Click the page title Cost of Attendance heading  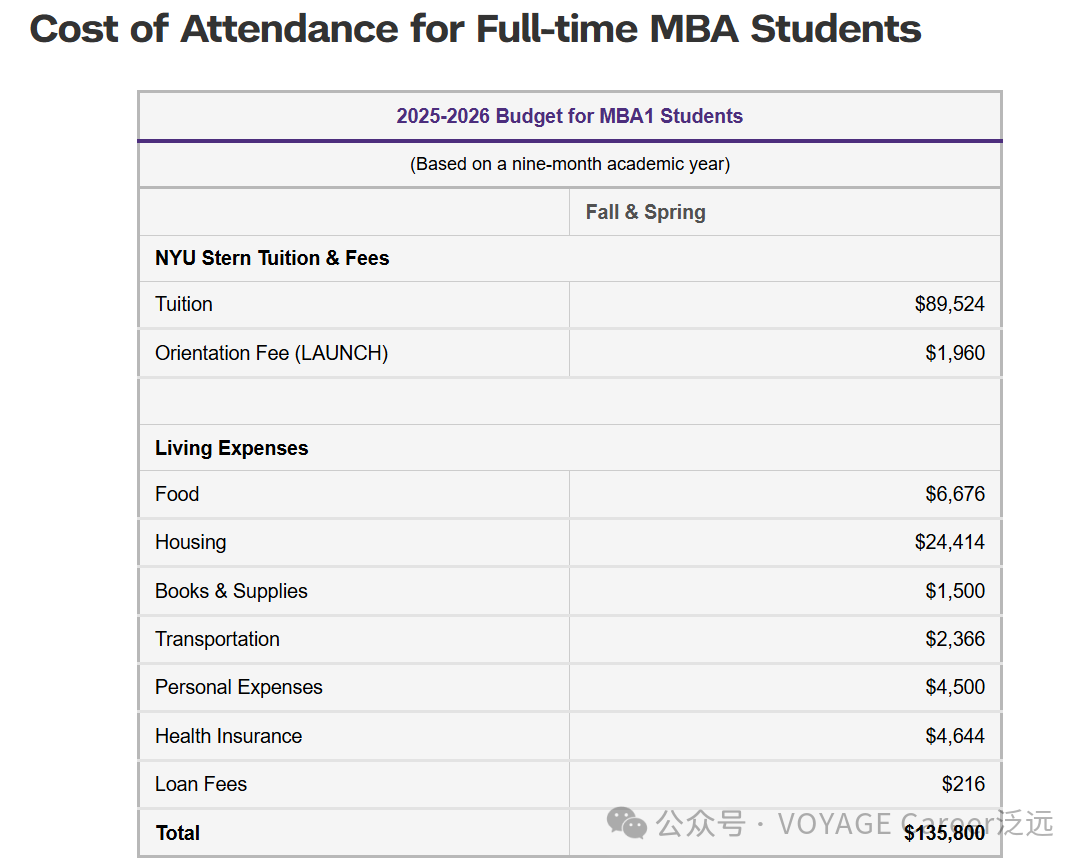475,29
